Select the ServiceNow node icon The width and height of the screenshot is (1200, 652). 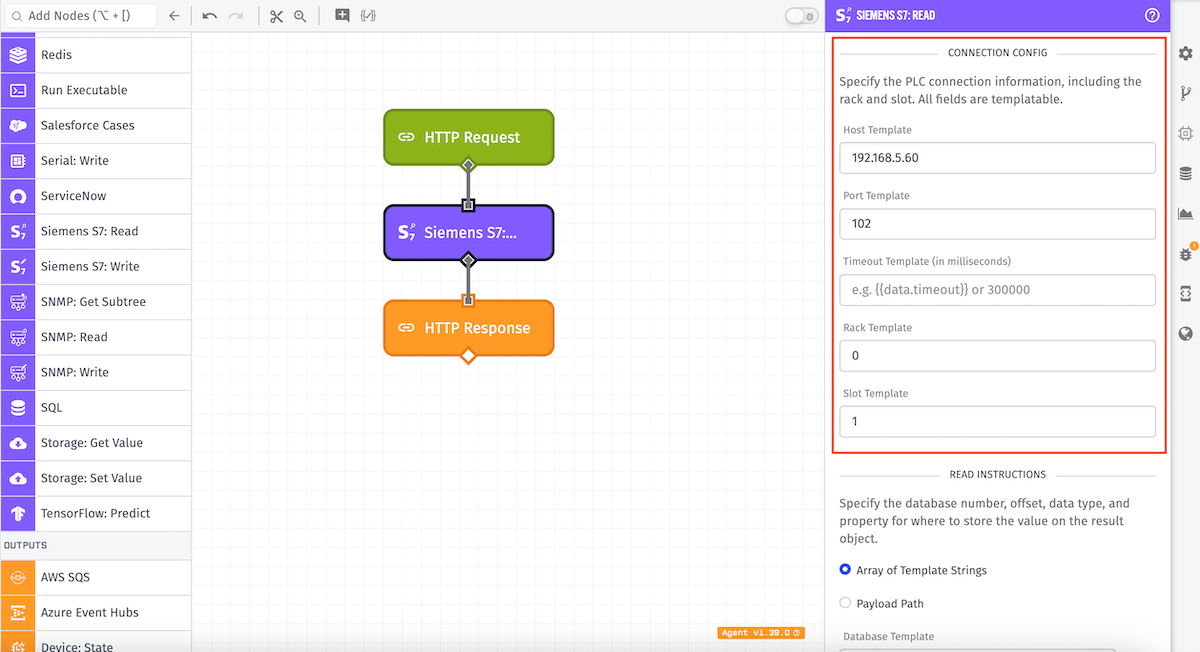point(18,196)
